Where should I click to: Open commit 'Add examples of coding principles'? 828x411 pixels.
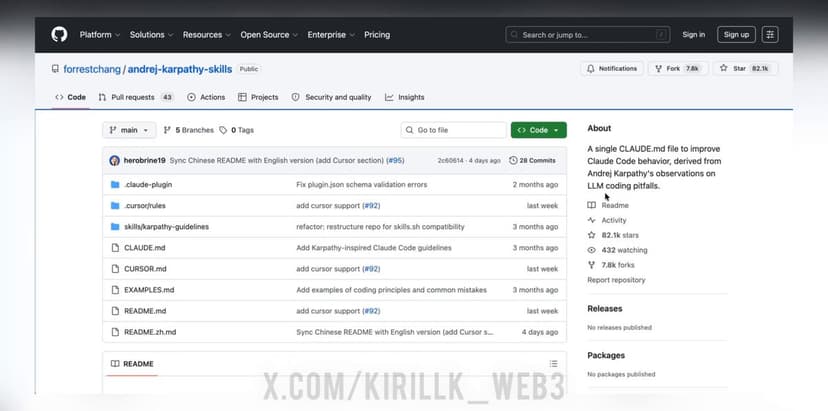pos(391,290)
